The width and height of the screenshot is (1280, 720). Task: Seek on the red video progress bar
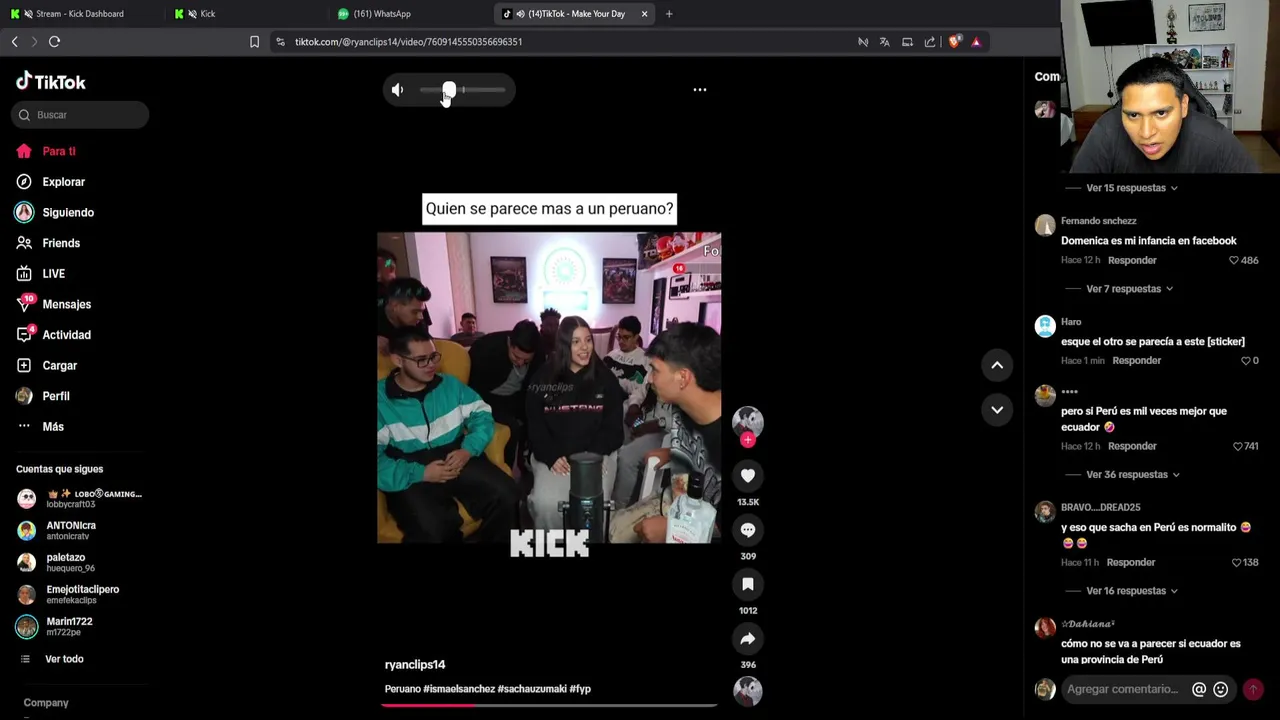pos(549,705)
